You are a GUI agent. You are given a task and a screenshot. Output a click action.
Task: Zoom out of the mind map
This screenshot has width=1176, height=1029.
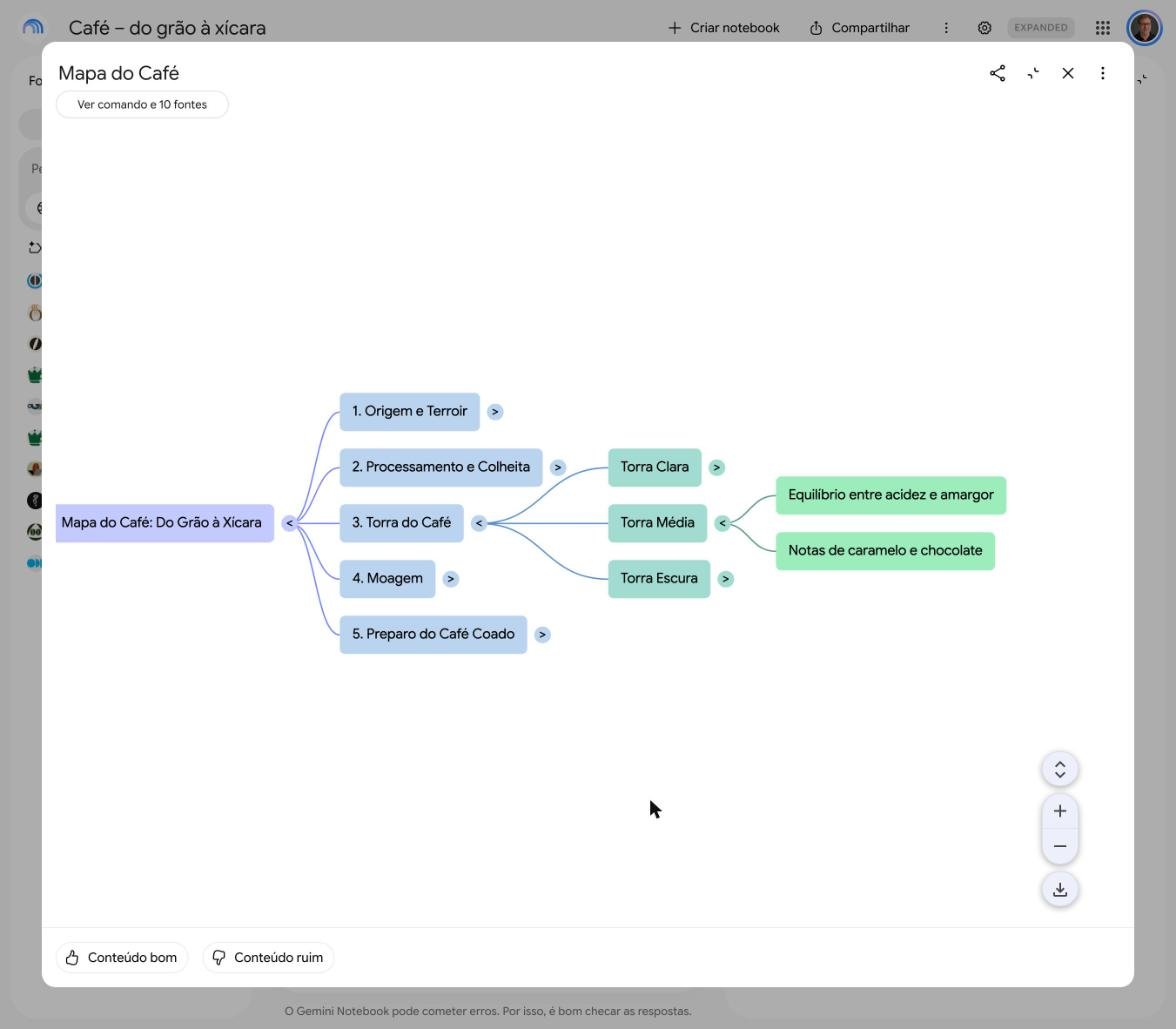(x=1060, y=846)
